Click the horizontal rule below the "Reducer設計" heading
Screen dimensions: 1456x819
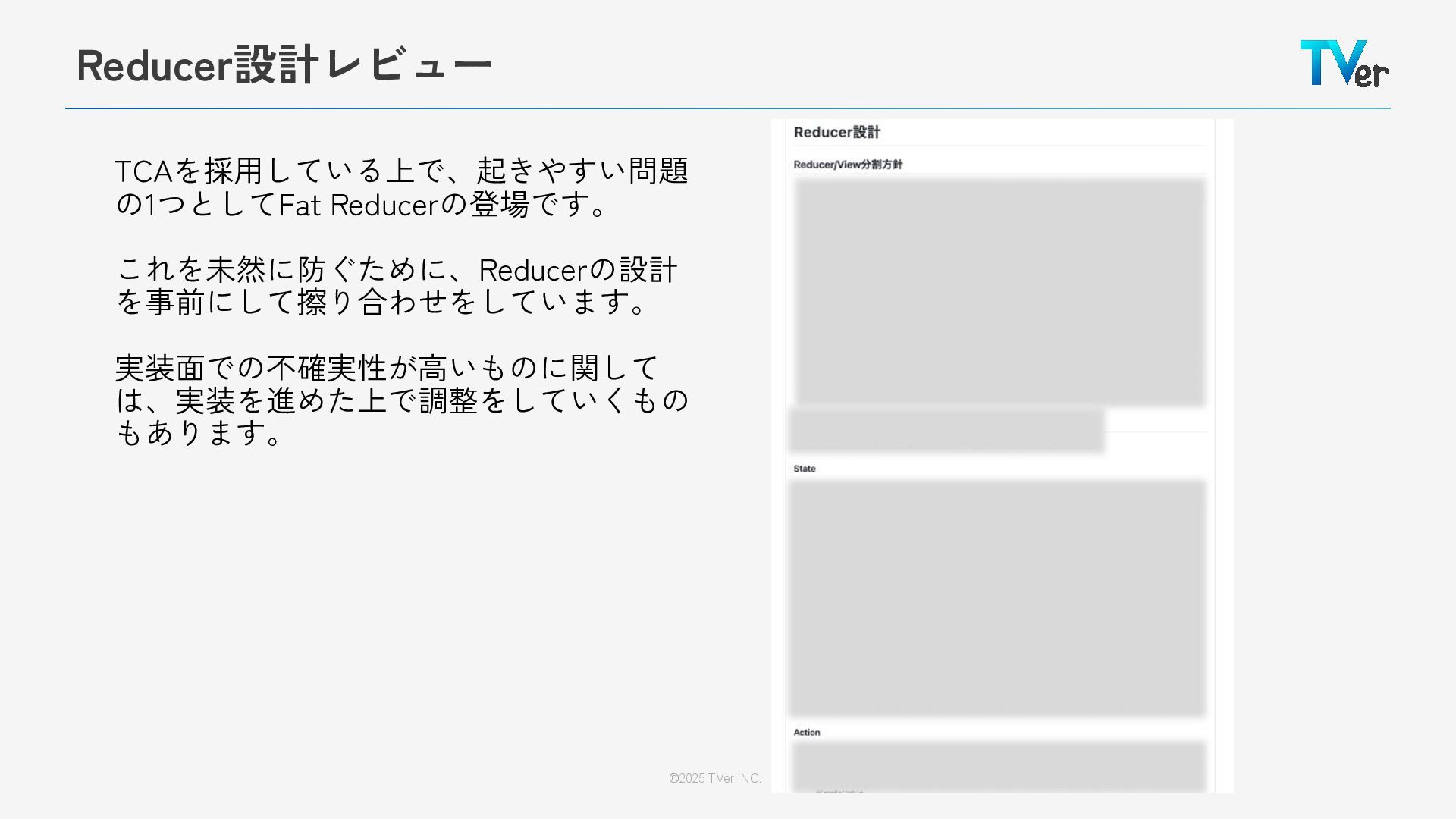point(999,146)
